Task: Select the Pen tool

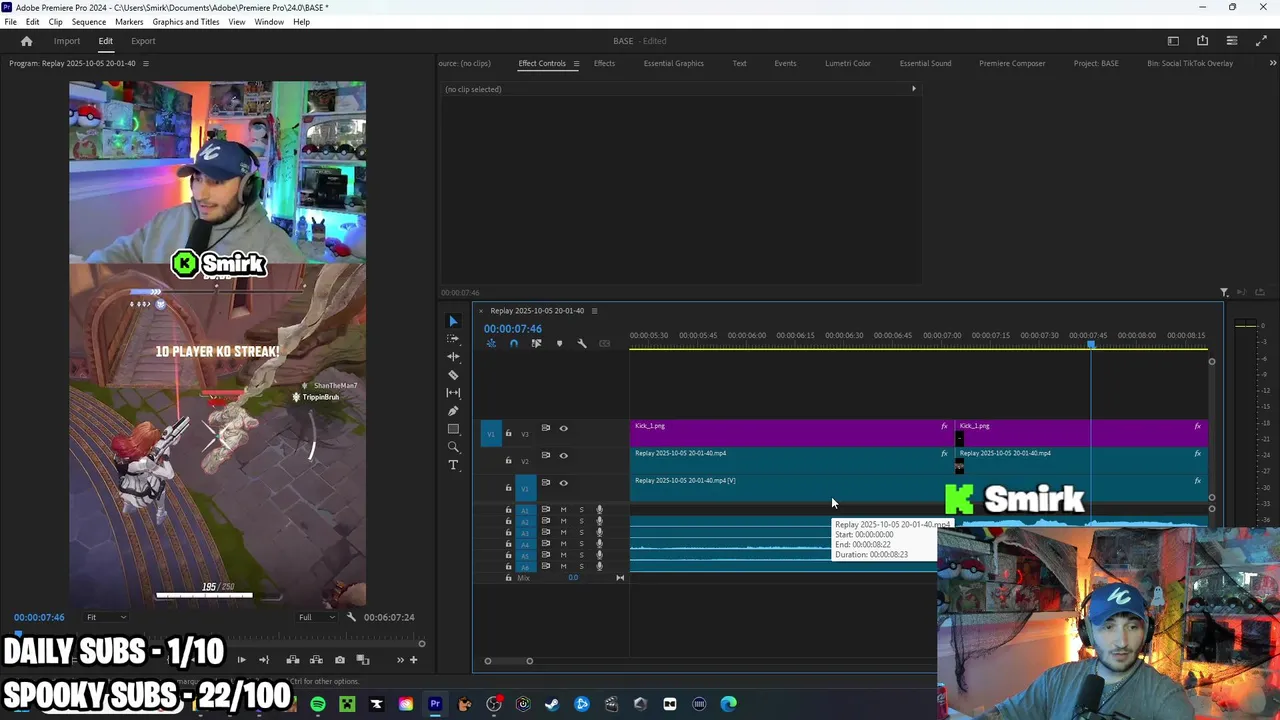Action: pos(453,411)
